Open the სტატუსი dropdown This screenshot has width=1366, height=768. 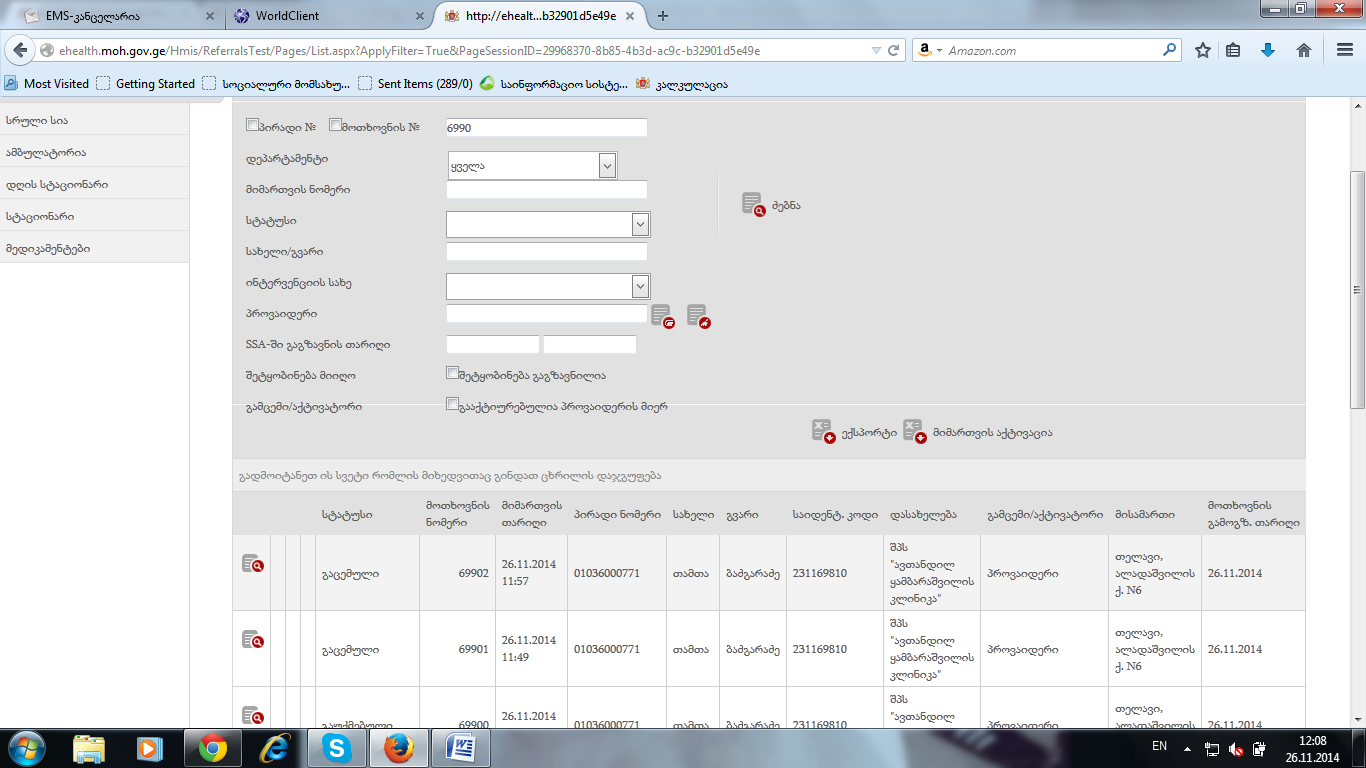[x=641, y=224]
